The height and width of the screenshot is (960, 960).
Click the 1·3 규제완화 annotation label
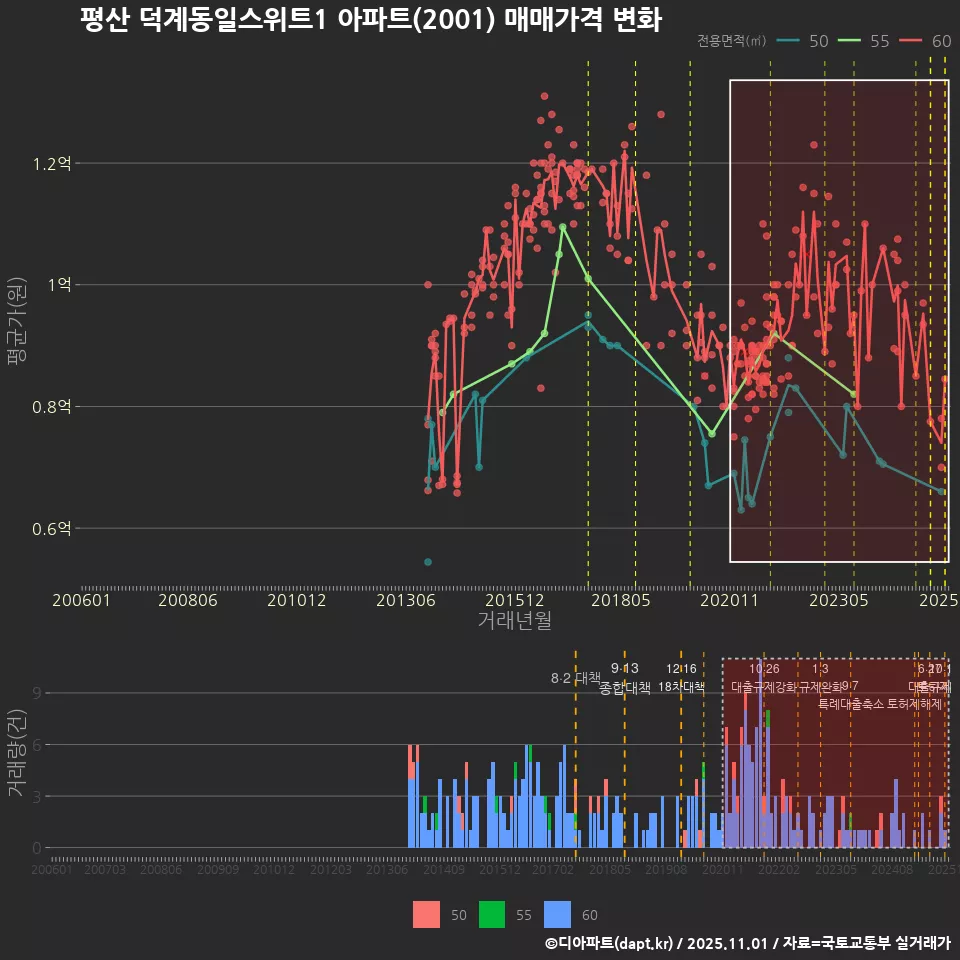click(x=822, y=680)
